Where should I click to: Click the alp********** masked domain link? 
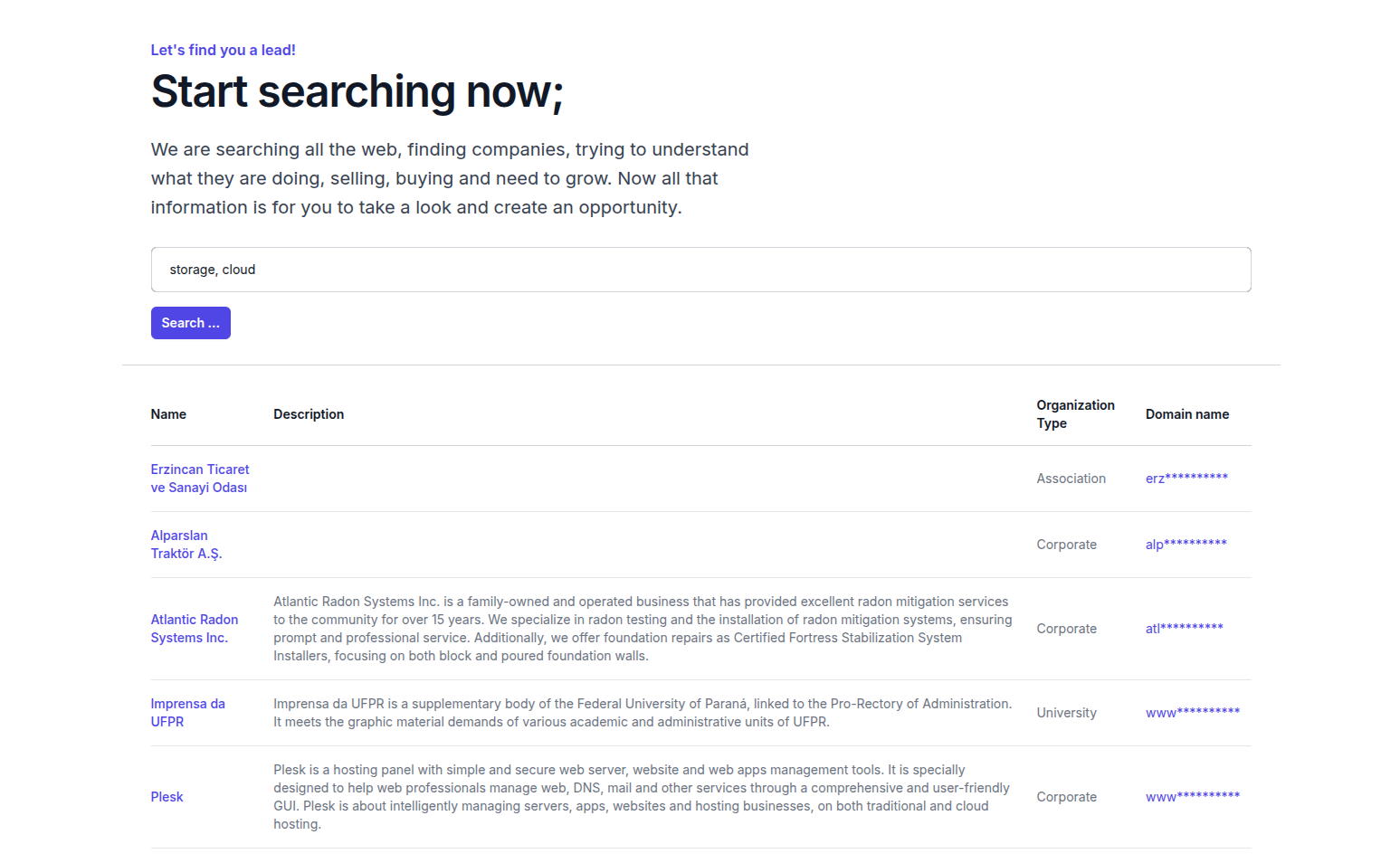tap(1186, 544)
